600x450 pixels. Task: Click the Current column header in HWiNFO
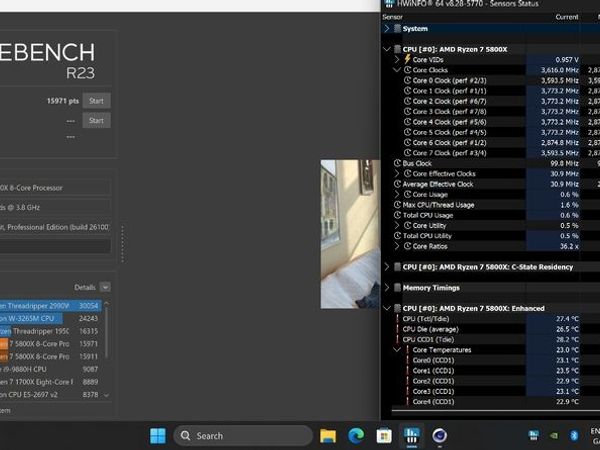pyautogui.click(x=567, y=17)
